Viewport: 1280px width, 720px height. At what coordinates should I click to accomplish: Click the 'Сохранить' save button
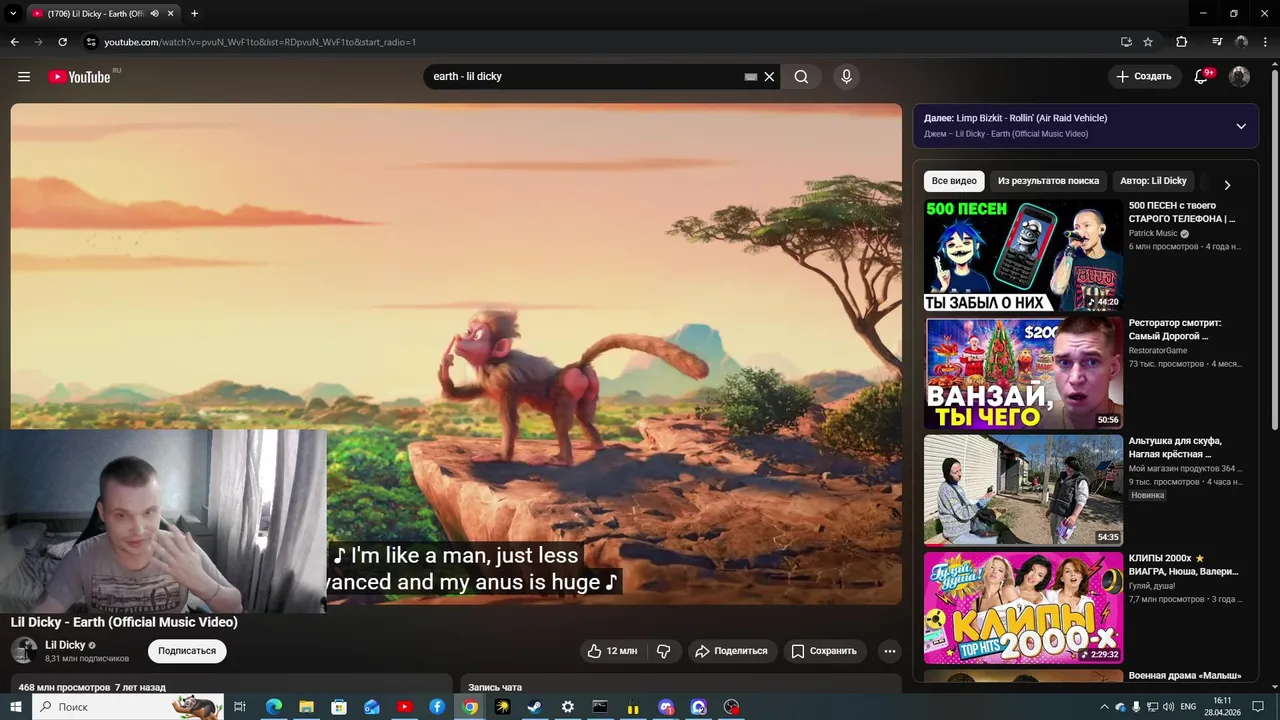click(824, 651)
